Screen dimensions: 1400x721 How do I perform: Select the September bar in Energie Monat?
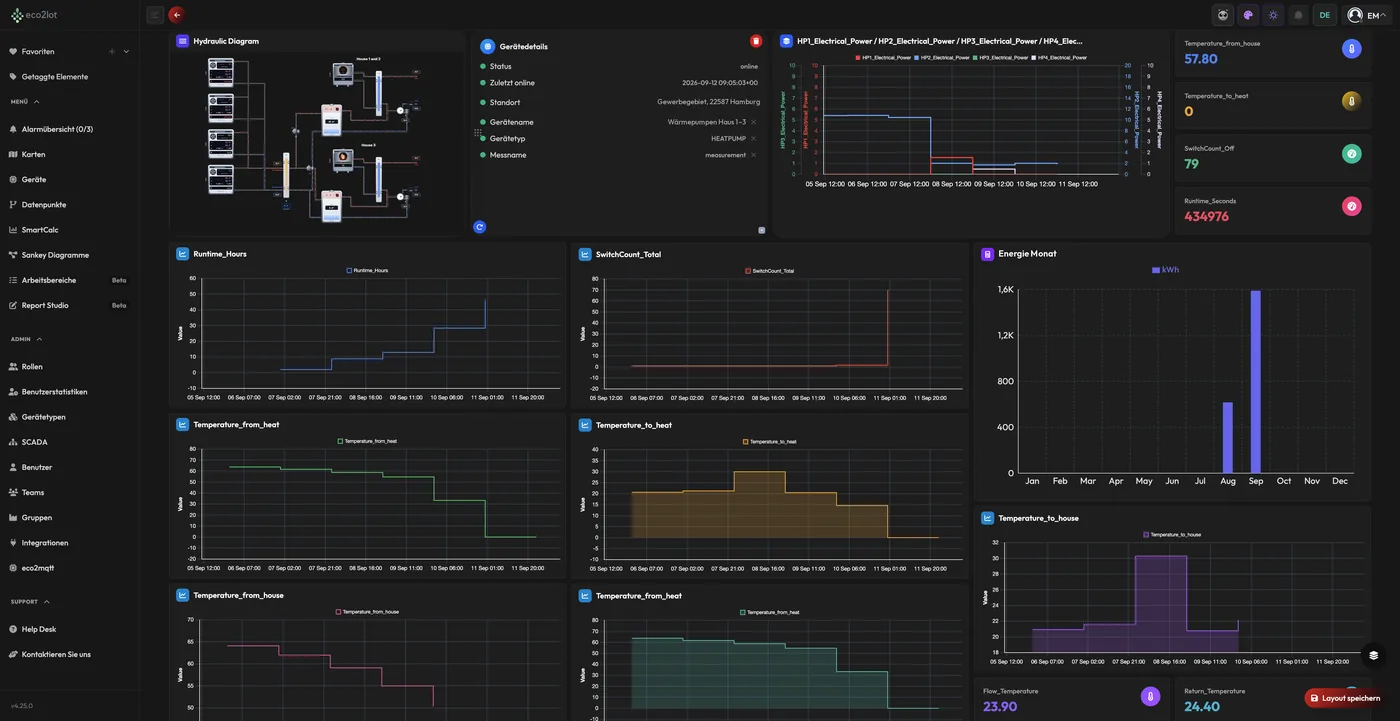[x=1256, y=382]
